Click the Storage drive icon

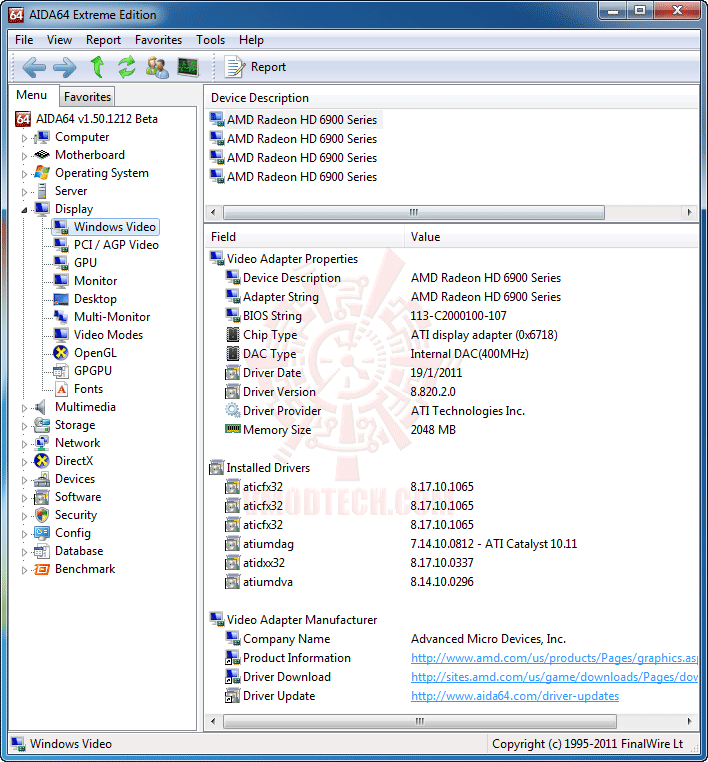pyautogui.click(x=42, y=425)
